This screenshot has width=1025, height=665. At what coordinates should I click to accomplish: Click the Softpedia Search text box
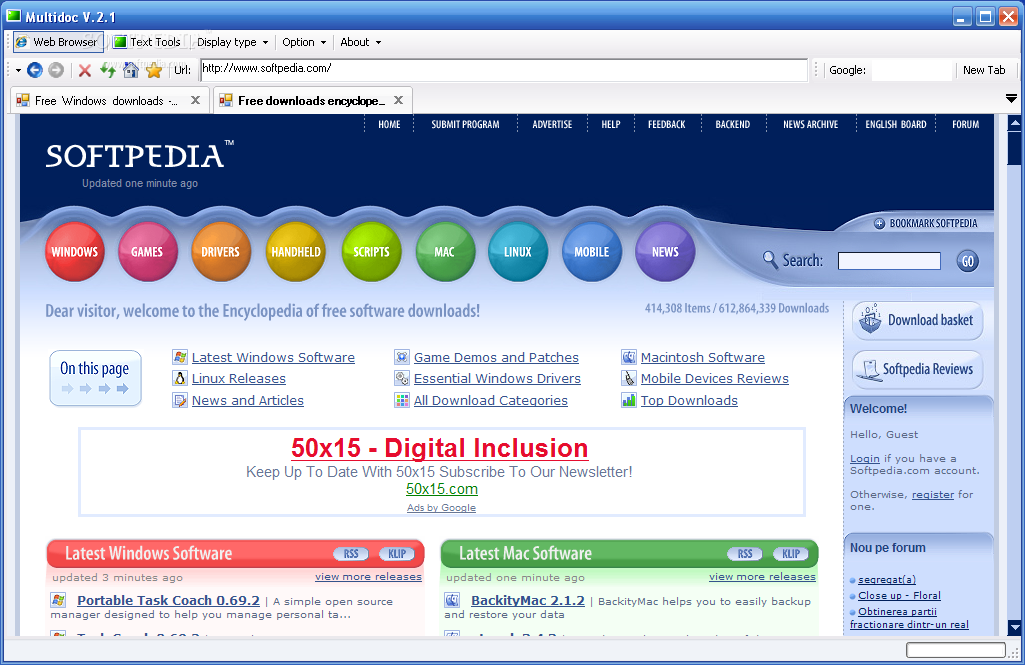point(889,261)
